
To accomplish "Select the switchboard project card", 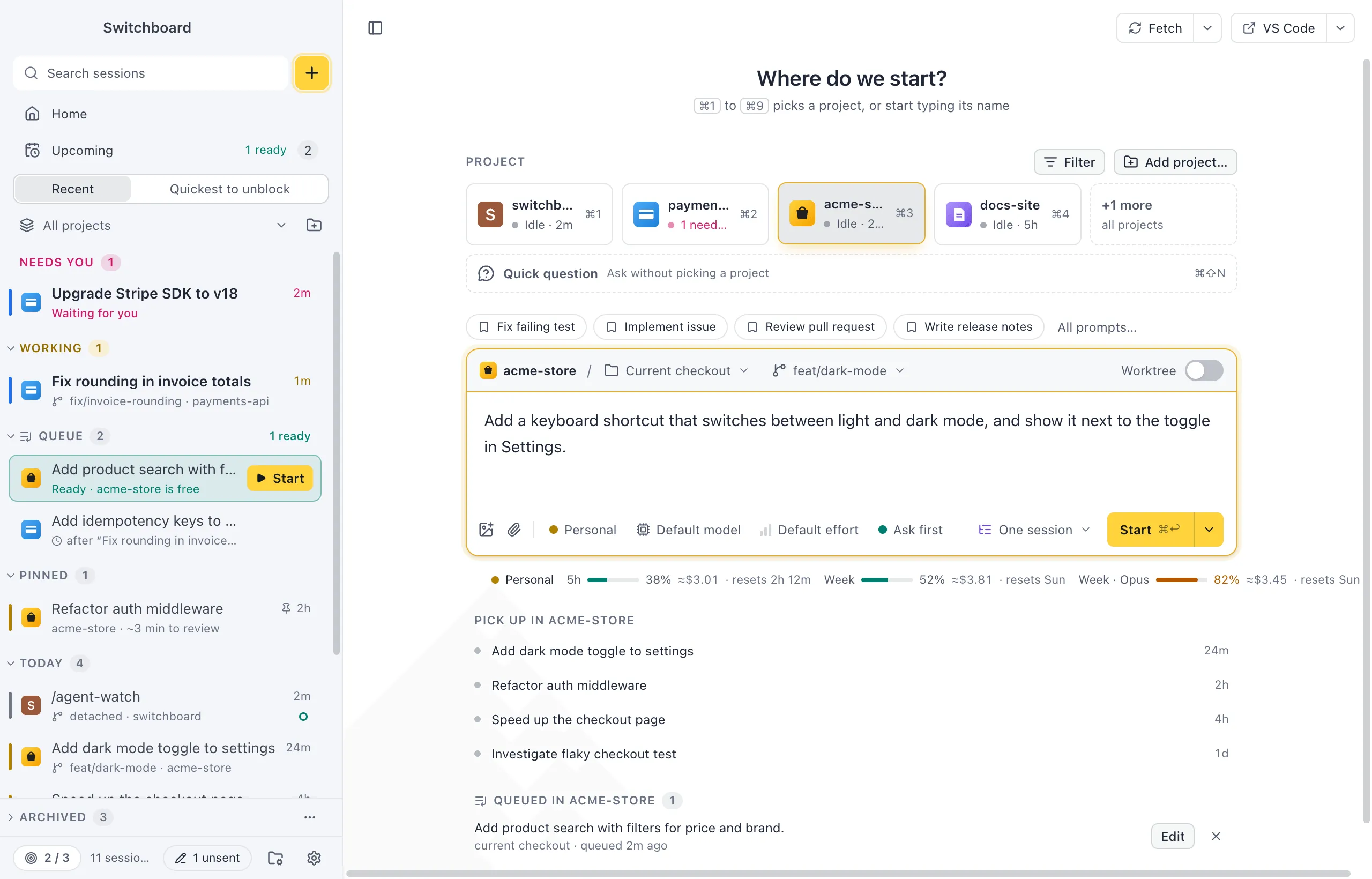I will [x=539, y=214].
